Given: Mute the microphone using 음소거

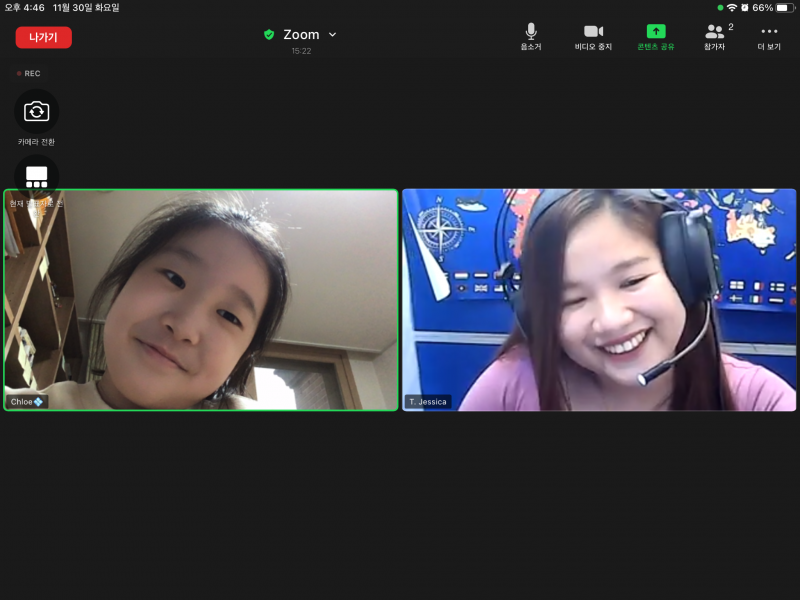Looking at the screenshot, I should [x=531, y=35].
